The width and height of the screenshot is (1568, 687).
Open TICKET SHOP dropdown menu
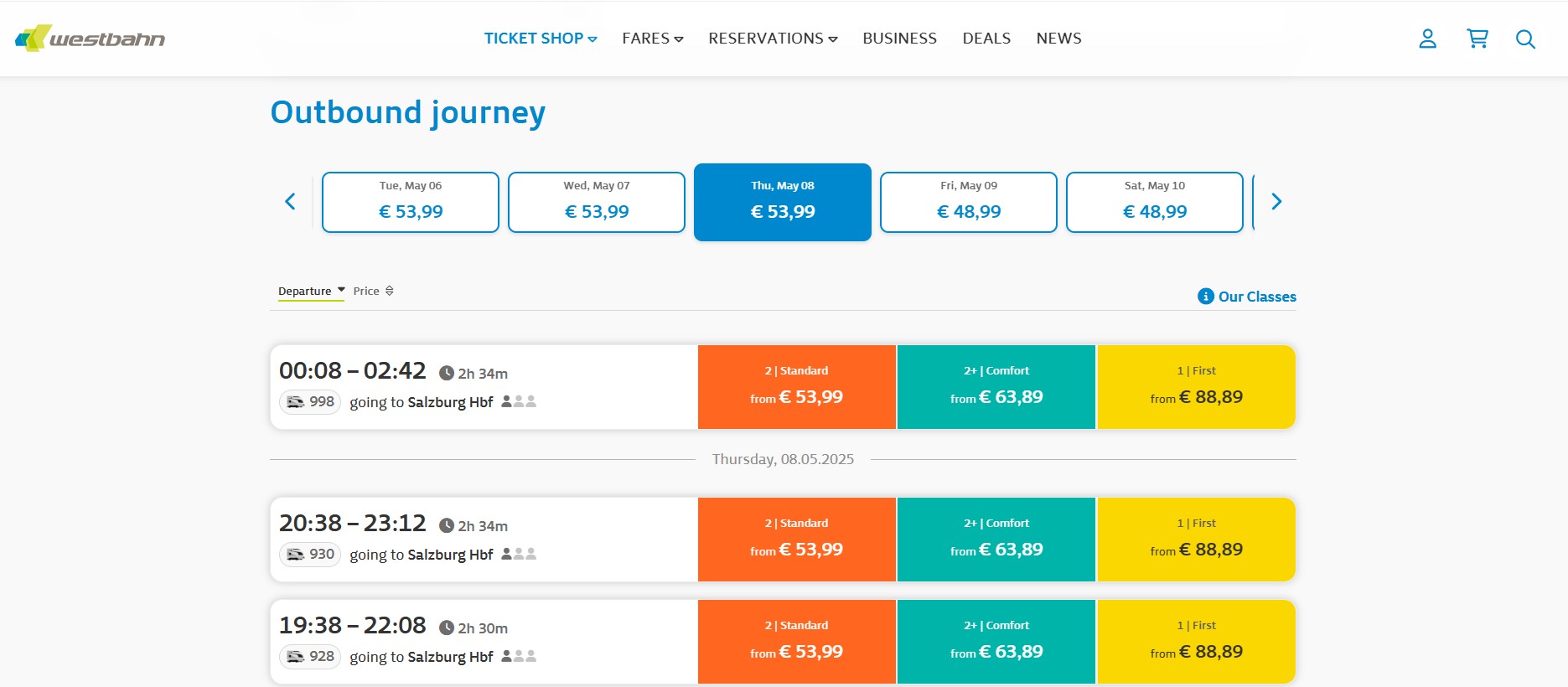541,39
